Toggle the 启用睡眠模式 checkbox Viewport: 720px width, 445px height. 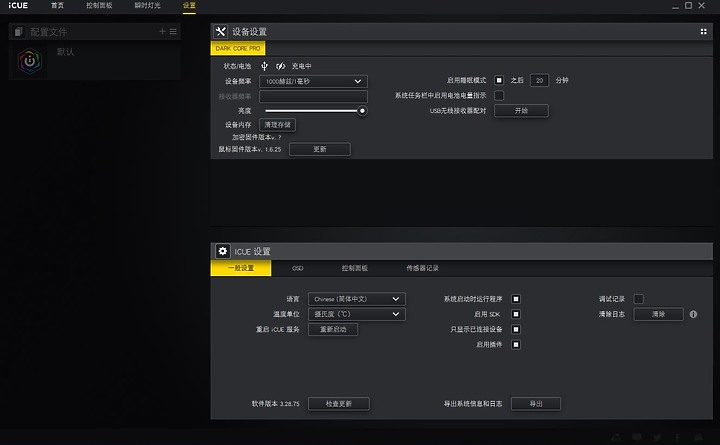(499, 80)
